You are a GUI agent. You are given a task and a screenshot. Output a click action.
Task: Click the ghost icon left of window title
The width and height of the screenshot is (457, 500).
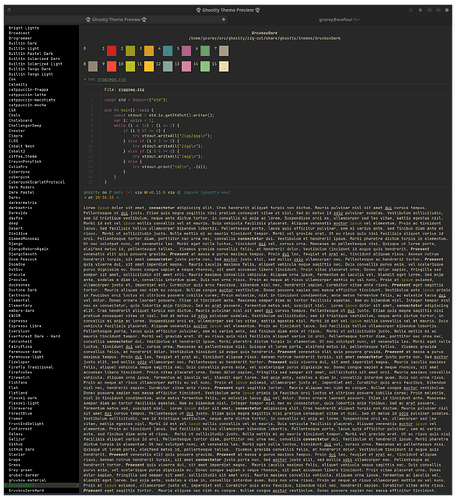(x=198, y=10)
